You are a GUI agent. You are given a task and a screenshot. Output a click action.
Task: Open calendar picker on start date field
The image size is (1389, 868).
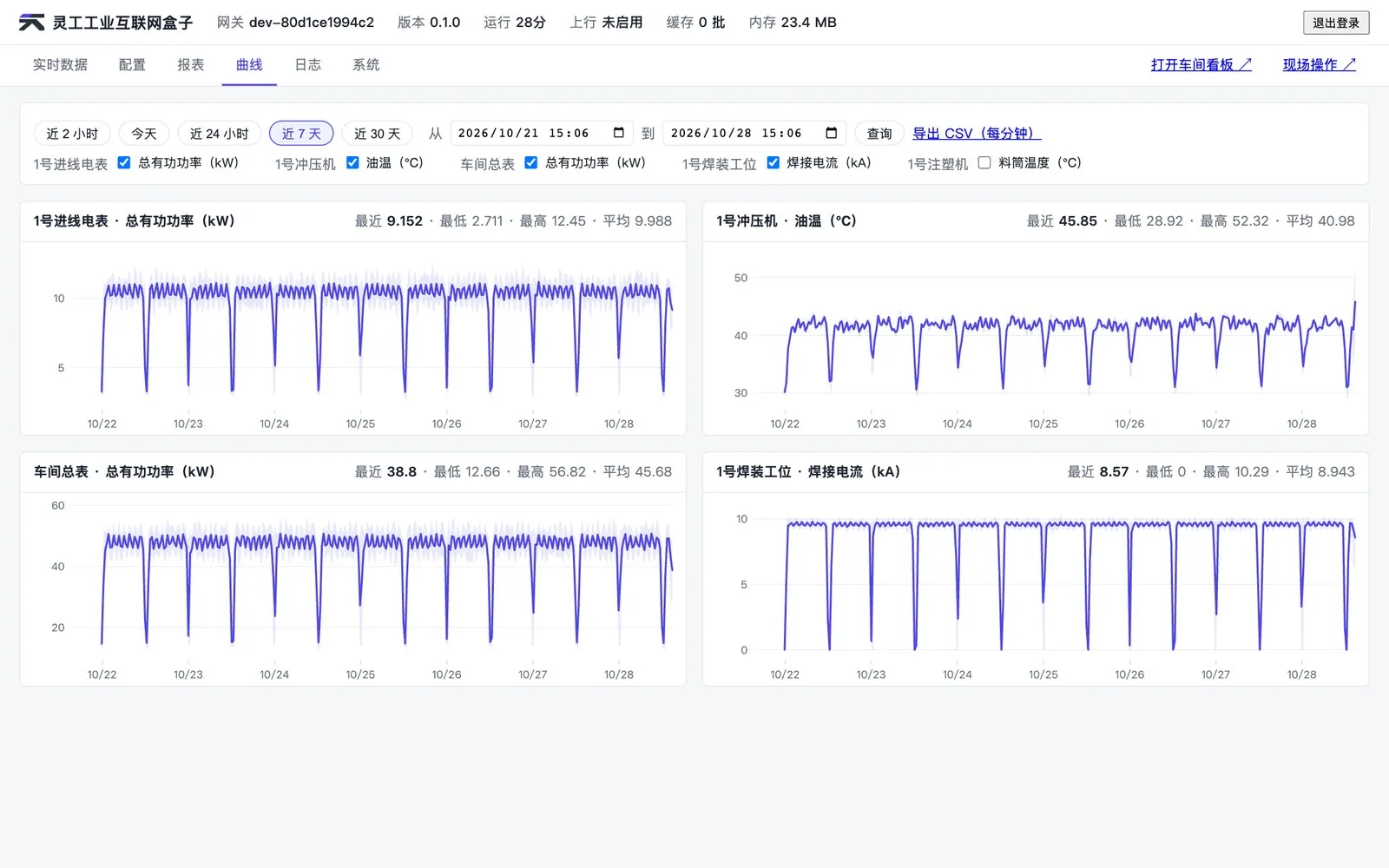pyautogui.click(x=619, y=133)
